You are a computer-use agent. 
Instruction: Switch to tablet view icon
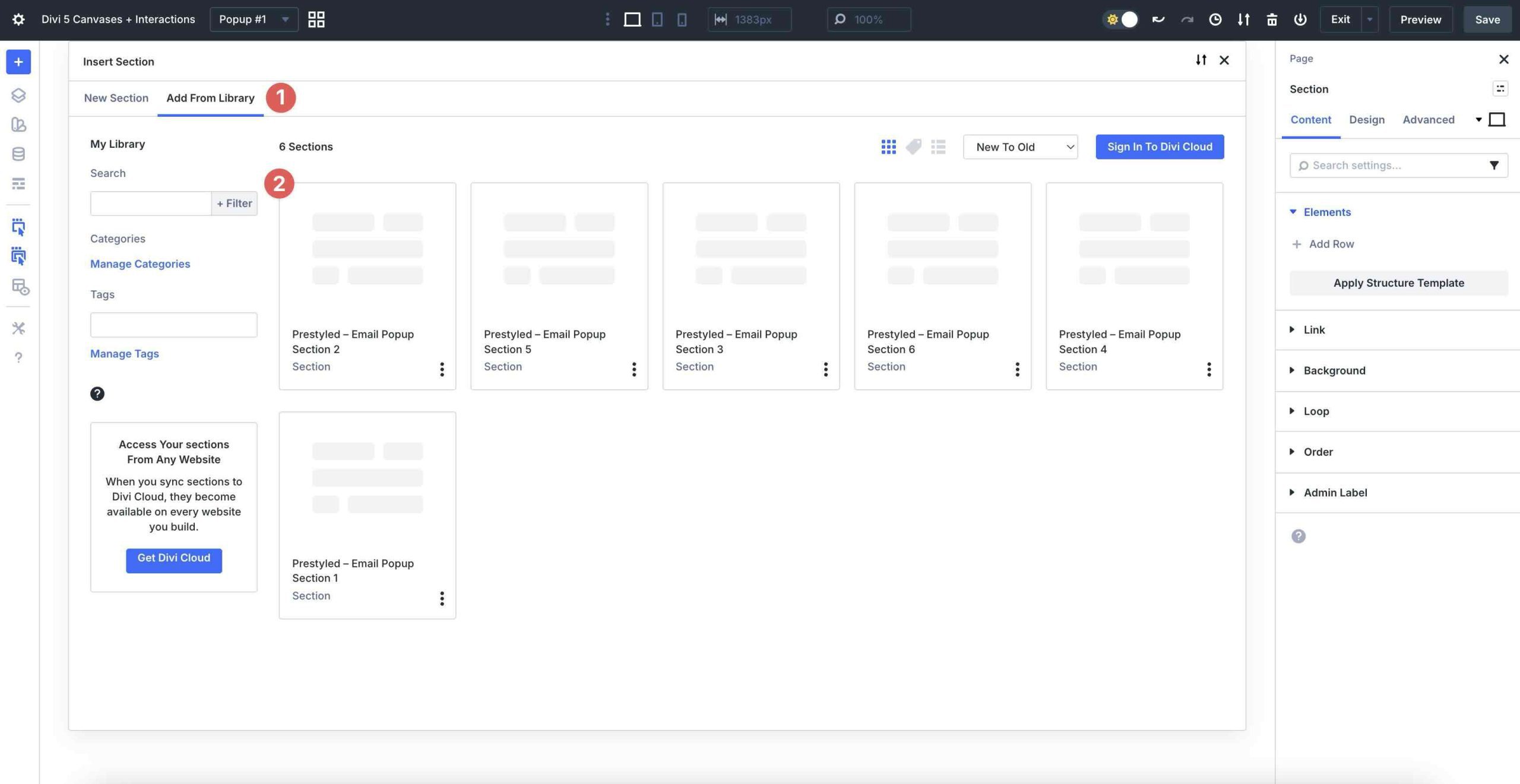click(657, 20)
